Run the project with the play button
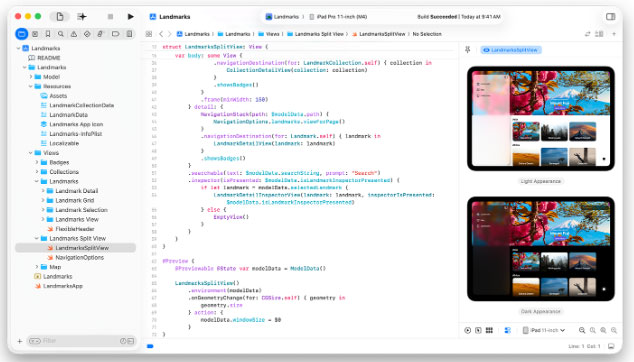 130,17
